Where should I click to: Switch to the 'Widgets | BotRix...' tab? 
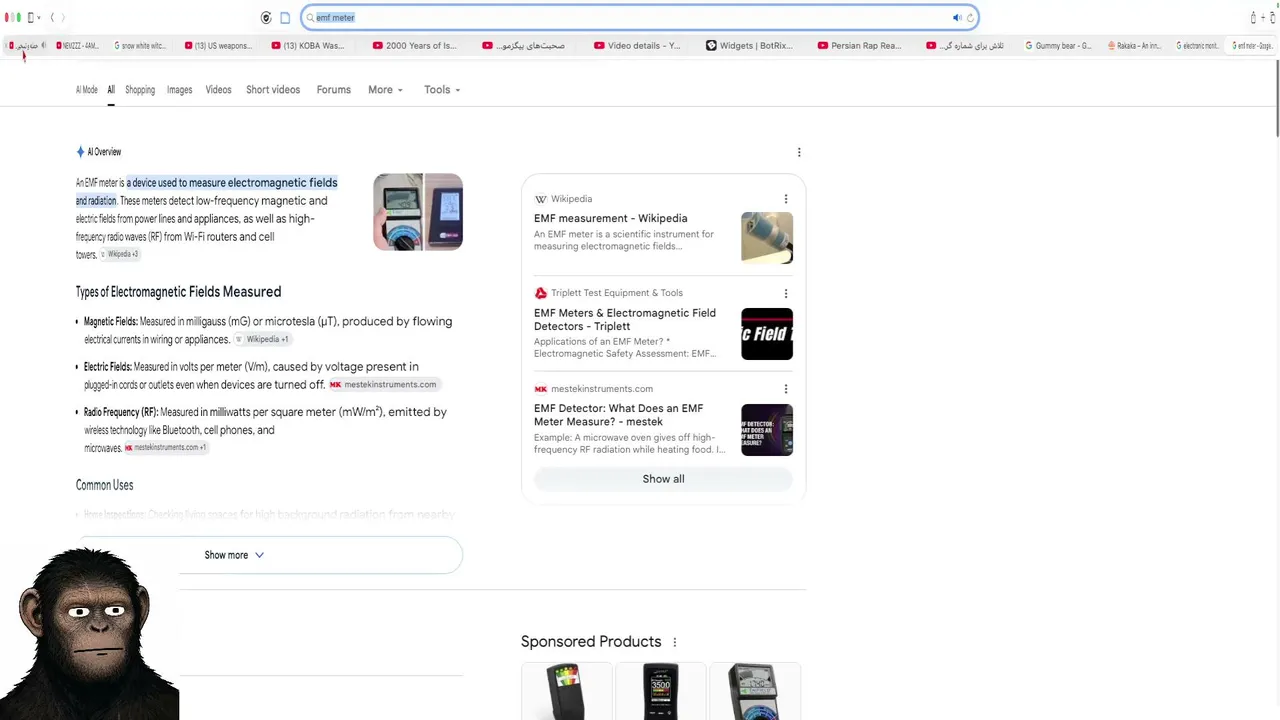749,45
